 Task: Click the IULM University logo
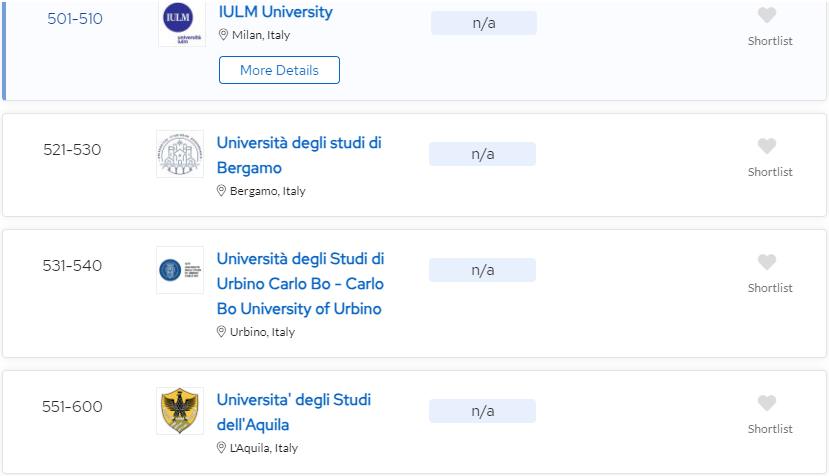(x=181, y=23)
